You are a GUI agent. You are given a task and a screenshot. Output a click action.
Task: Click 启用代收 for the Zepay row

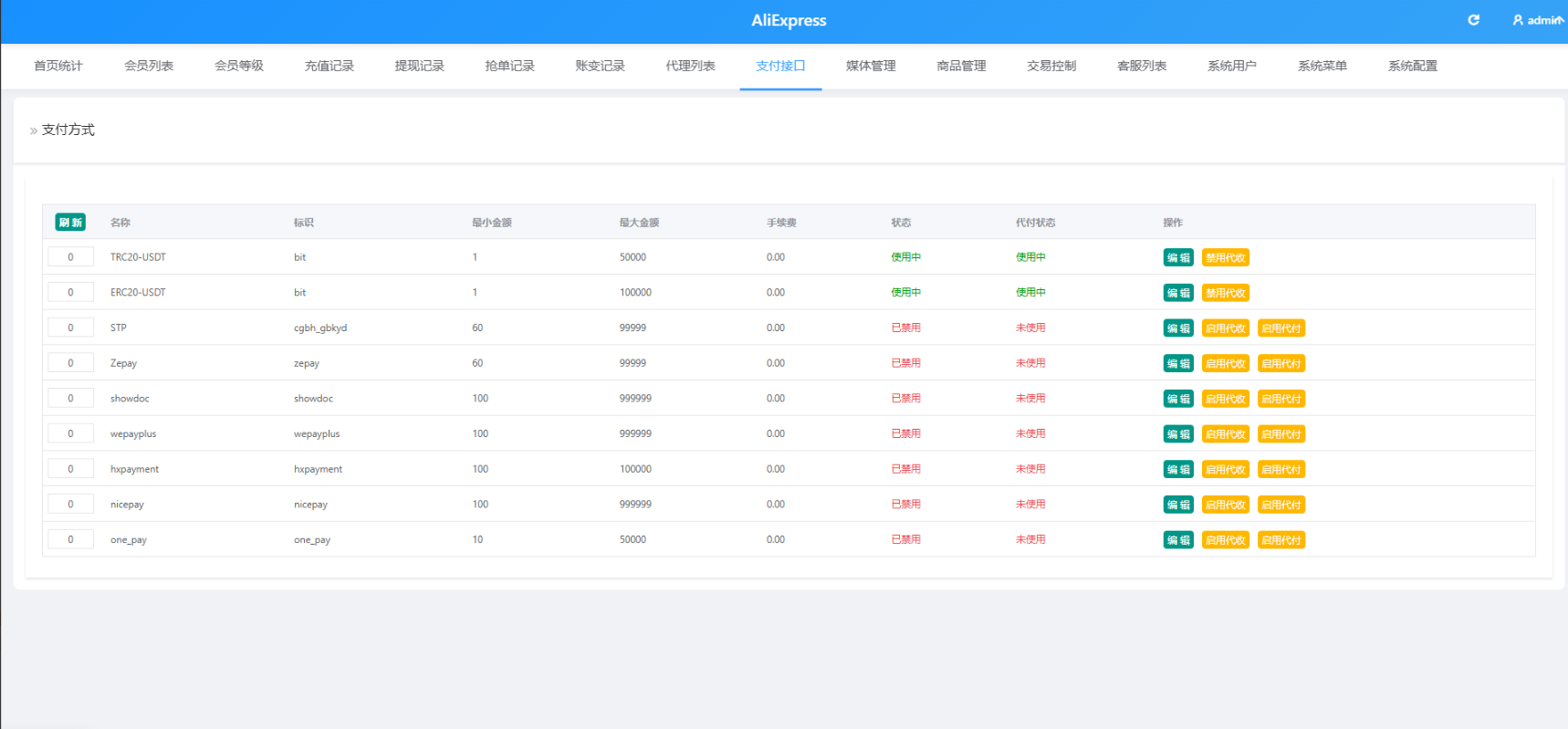[1226, 363]
